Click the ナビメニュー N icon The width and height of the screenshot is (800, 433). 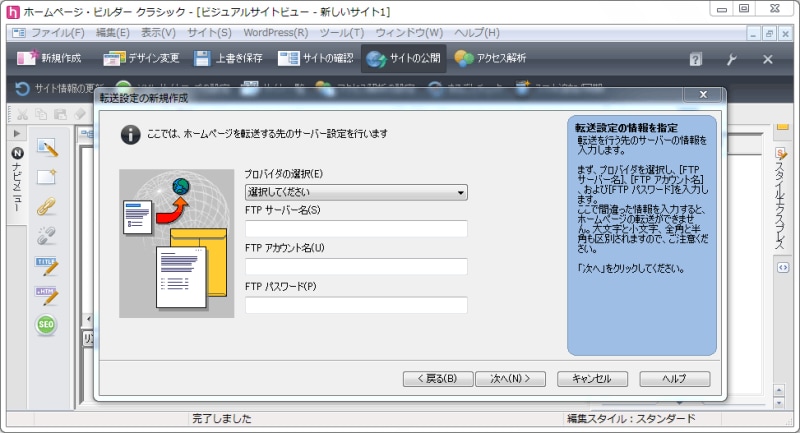point(17,153)
